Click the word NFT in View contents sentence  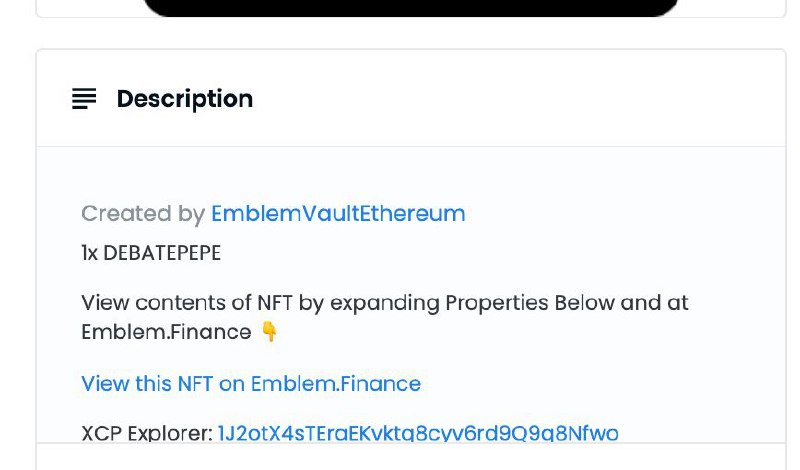[274, 303]
